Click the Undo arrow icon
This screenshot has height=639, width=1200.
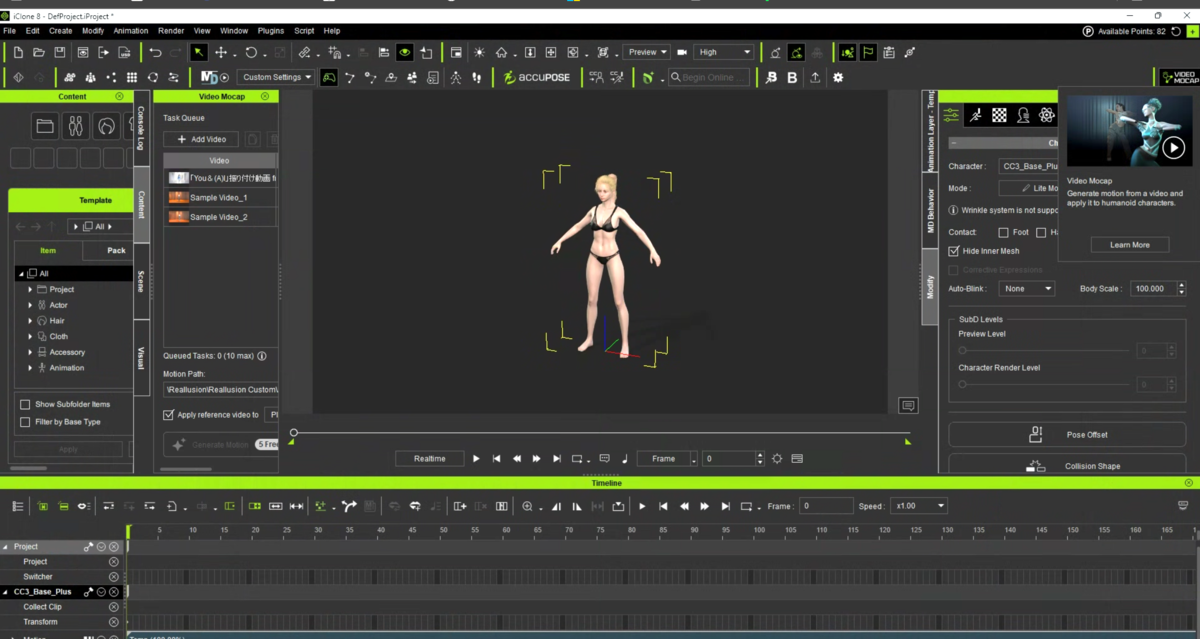pos(155,52)
